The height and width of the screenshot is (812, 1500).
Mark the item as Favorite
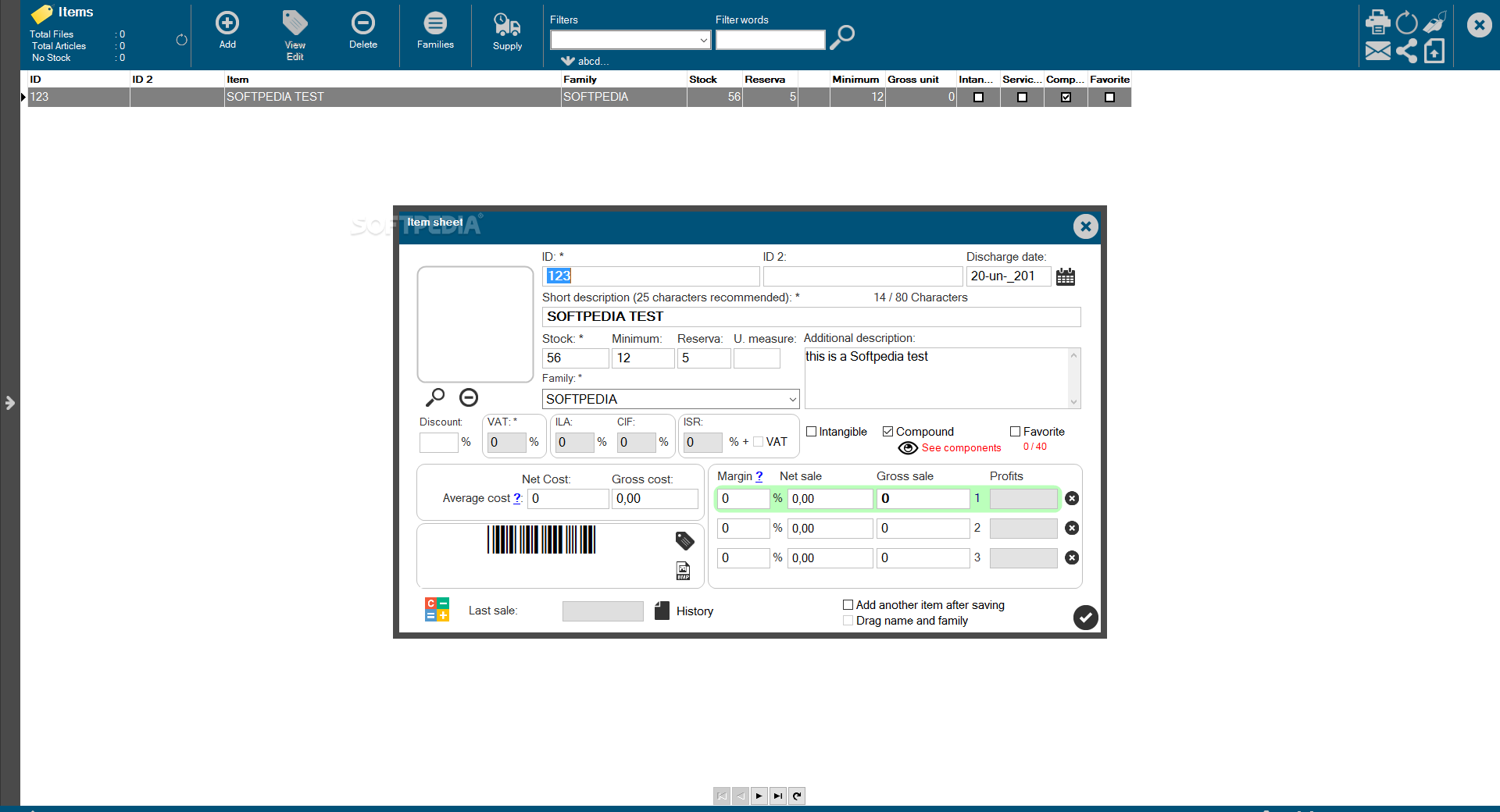pyautogui.click(x=1015, y=432)
